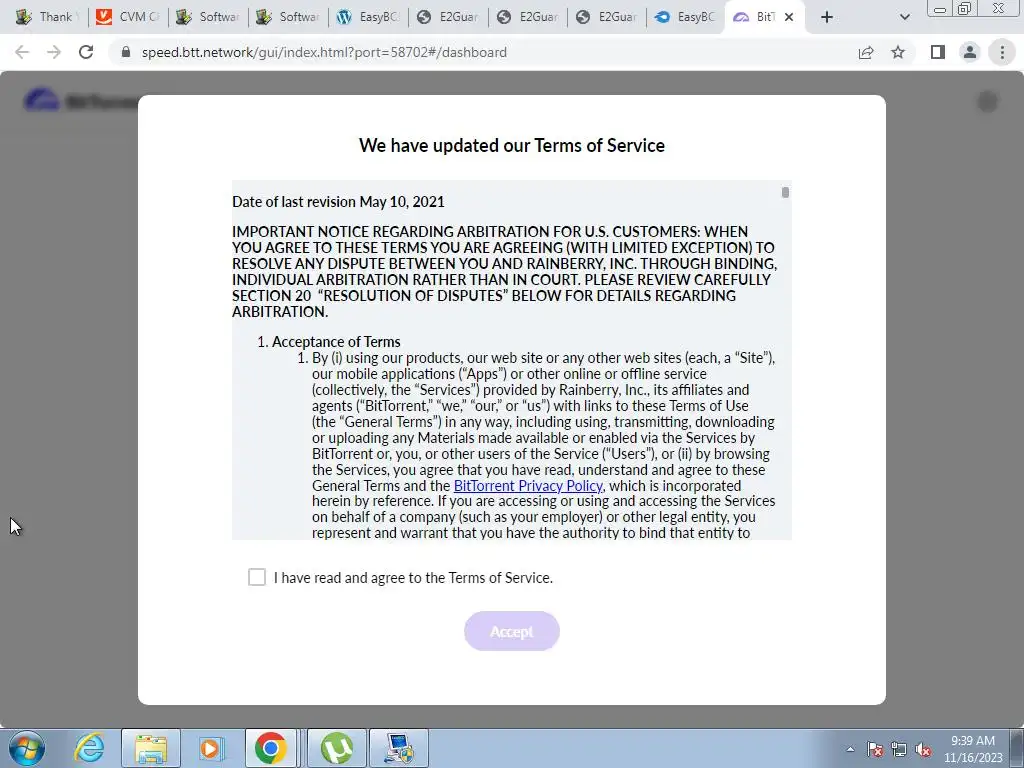Click the 'We have updated our Terms of Service' title
Viewport: 1024px width, 768px height.
[511, 145]
